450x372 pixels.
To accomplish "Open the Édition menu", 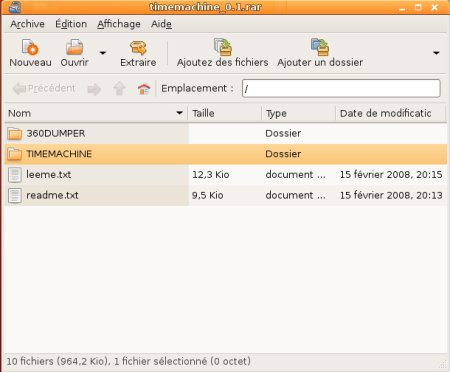I will tap(71, 24).
